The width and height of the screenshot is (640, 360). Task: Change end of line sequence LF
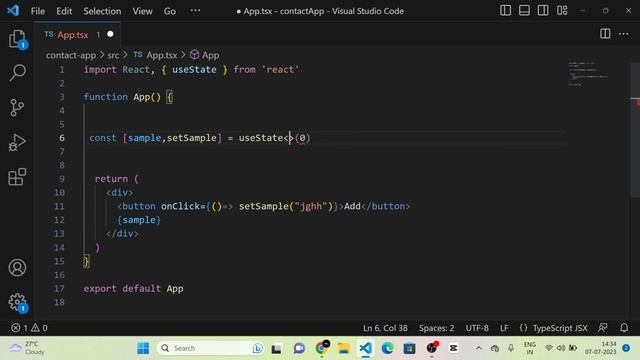click(x=504, y=328)
